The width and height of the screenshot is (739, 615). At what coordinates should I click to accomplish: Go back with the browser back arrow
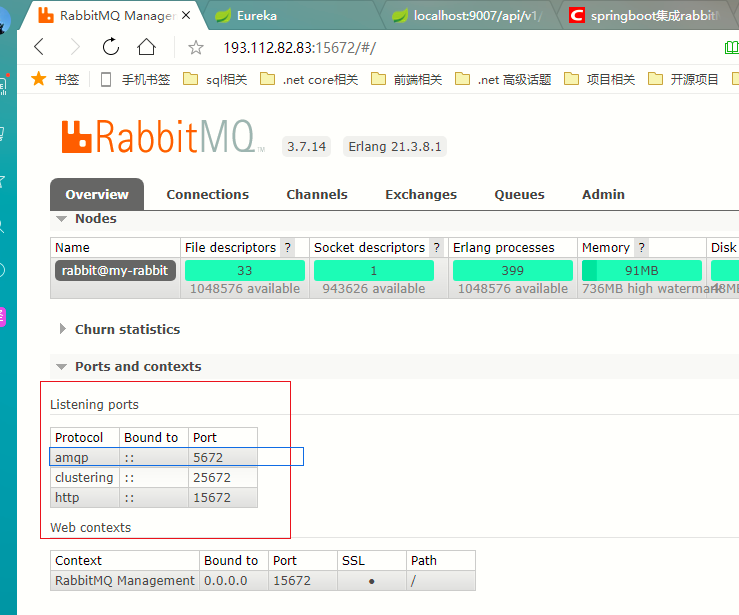[39, 47]
